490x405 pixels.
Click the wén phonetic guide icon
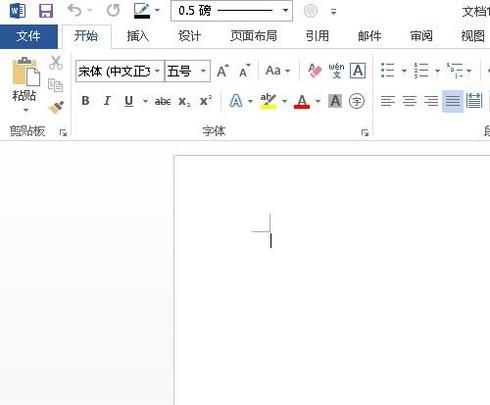pos(336,70)
